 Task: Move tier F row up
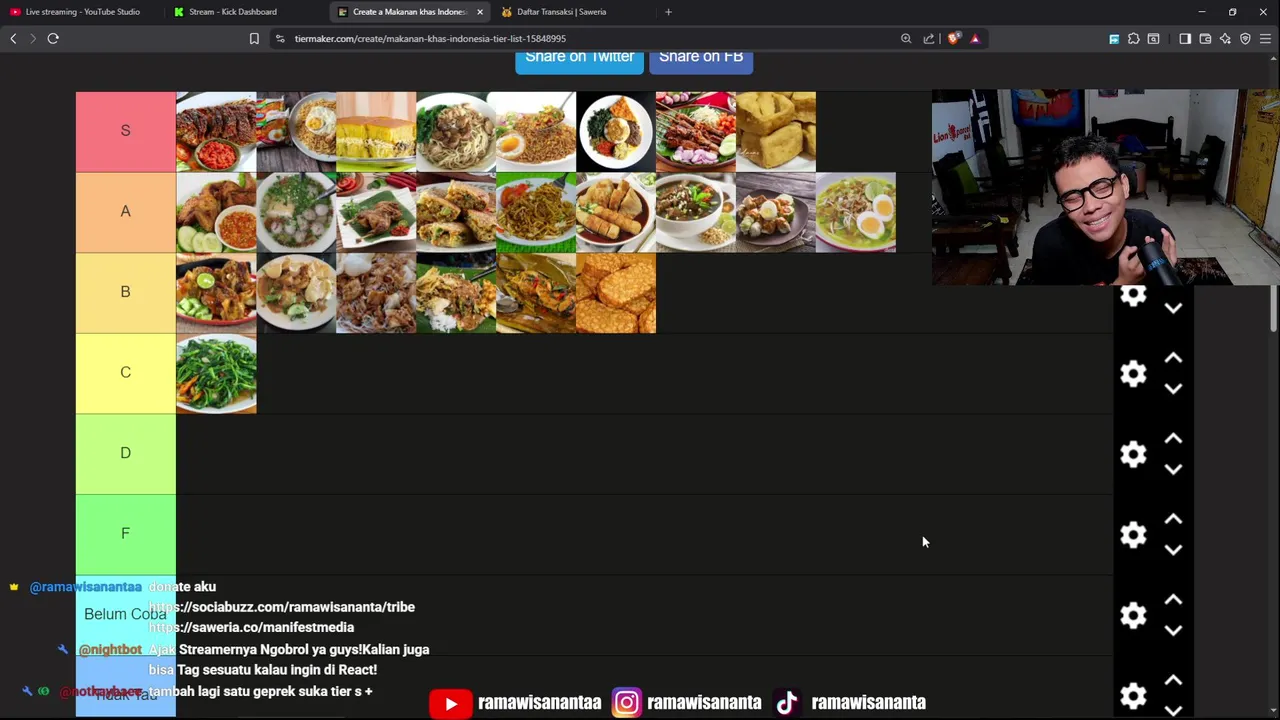(x=1173, y=519)
